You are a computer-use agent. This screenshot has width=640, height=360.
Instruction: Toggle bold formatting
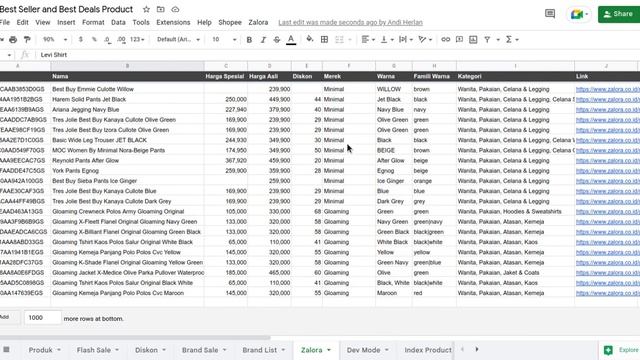249,40
